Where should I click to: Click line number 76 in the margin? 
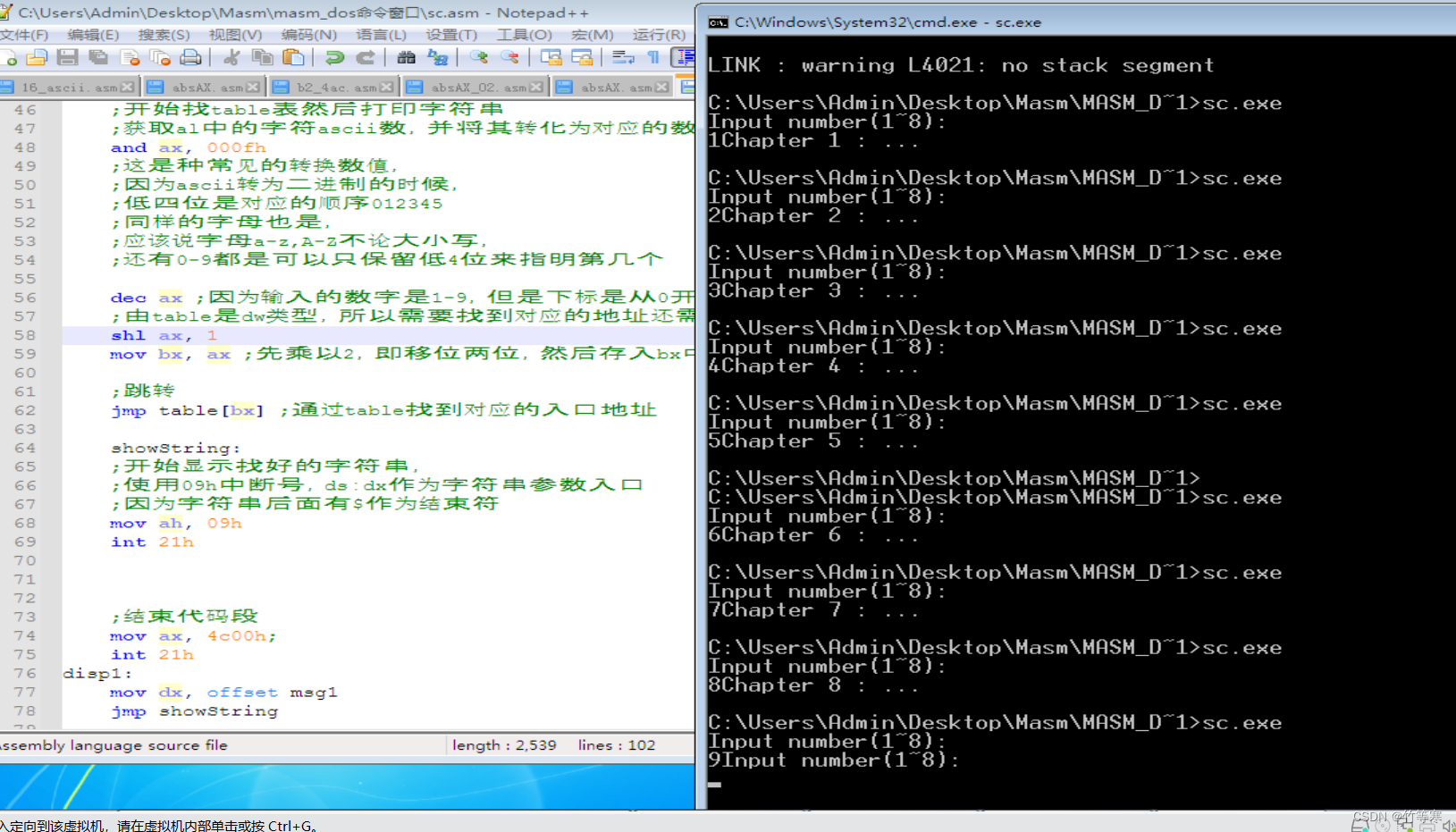[x=25, y=673]
